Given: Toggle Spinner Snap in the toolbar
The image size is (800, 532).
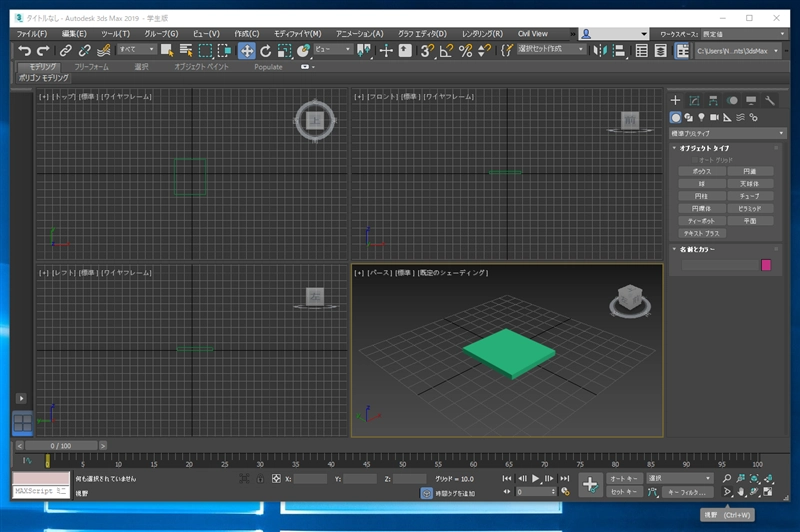Looking at the screenshot, I should point(484,50).
